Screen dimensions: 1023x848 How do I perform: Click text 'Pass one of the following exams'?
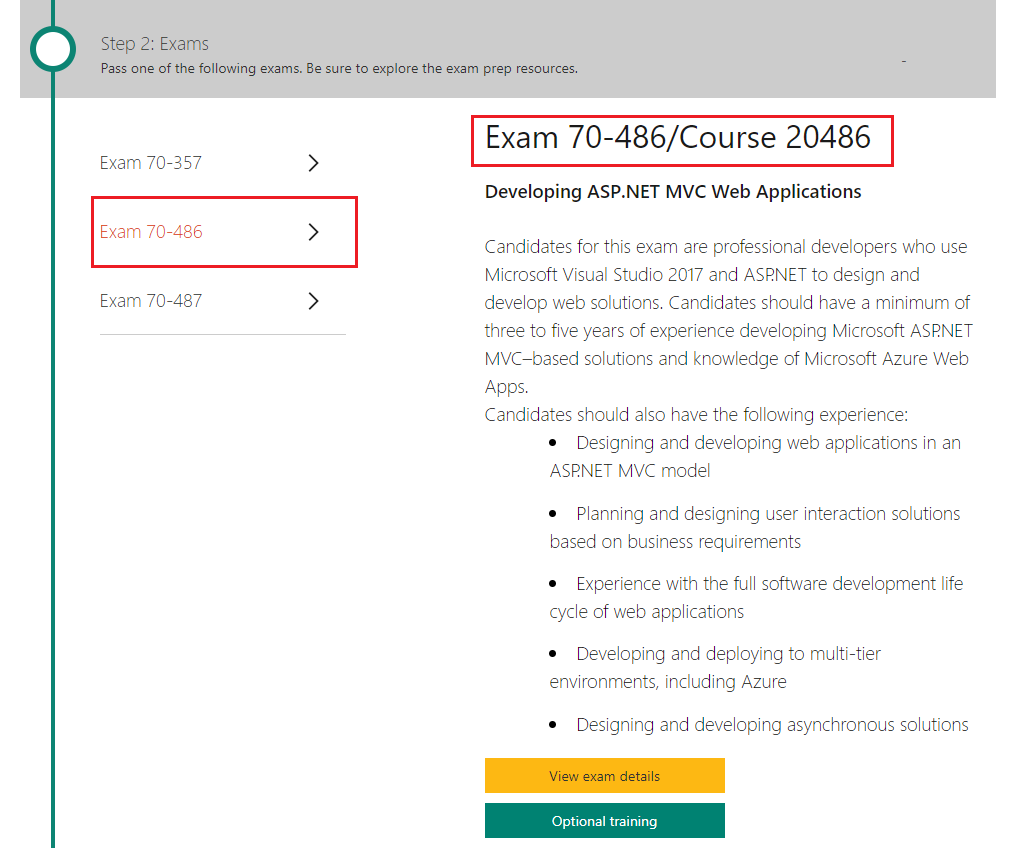[x=202, y=68]
